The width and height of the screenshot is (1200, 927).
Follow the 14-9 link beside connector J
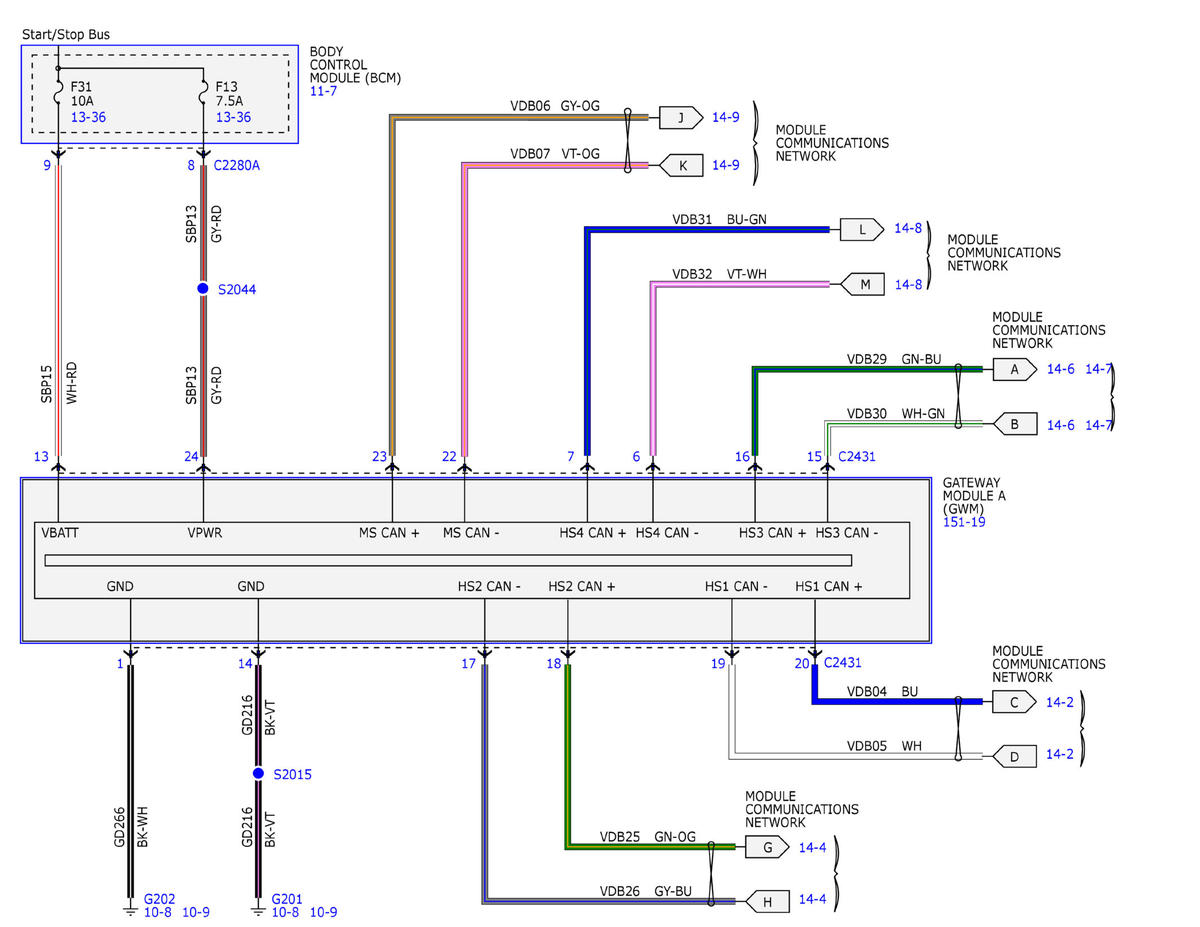point(725,118)
